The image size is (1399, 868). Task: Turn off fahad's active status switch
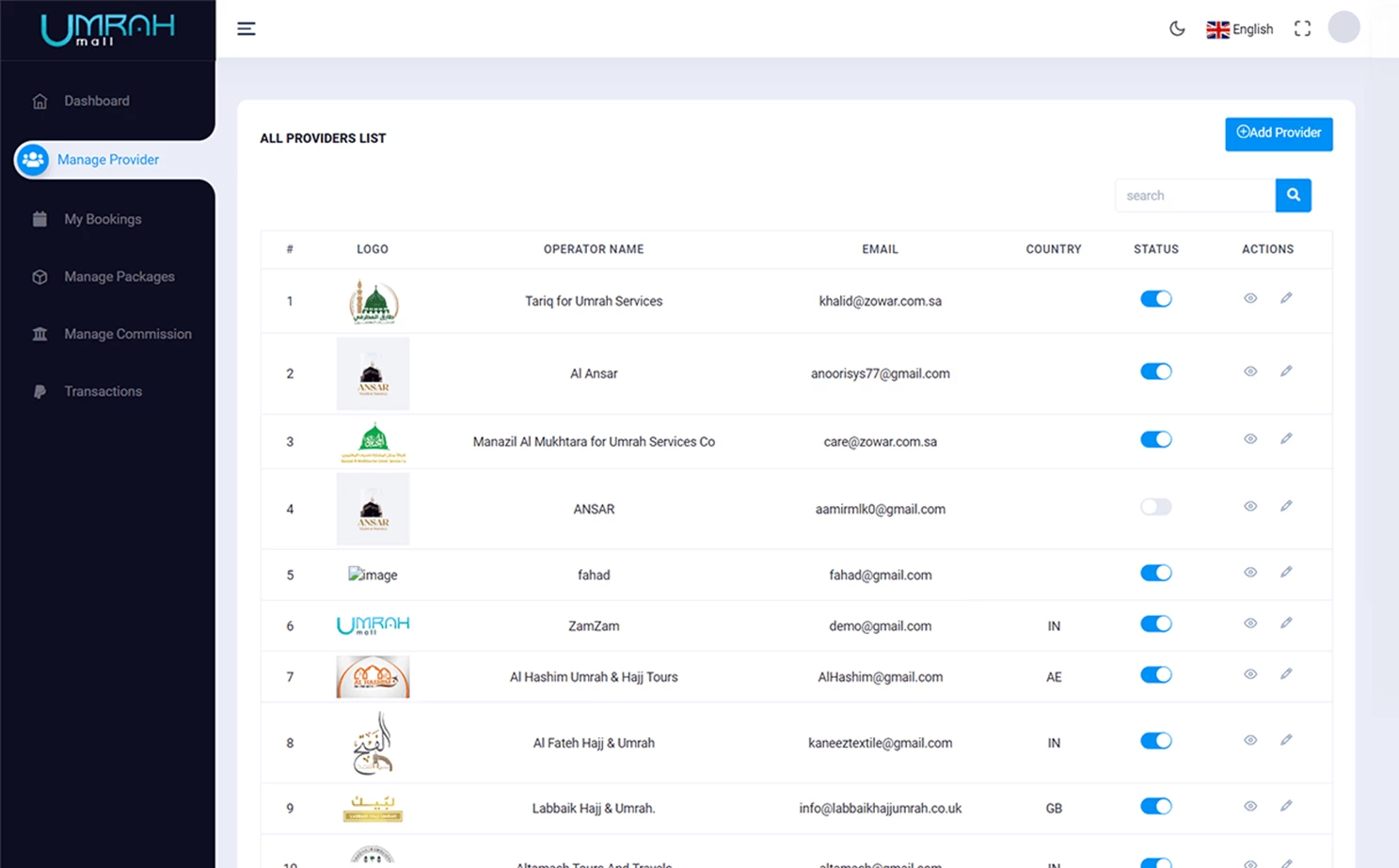[x=1155, y=573]
